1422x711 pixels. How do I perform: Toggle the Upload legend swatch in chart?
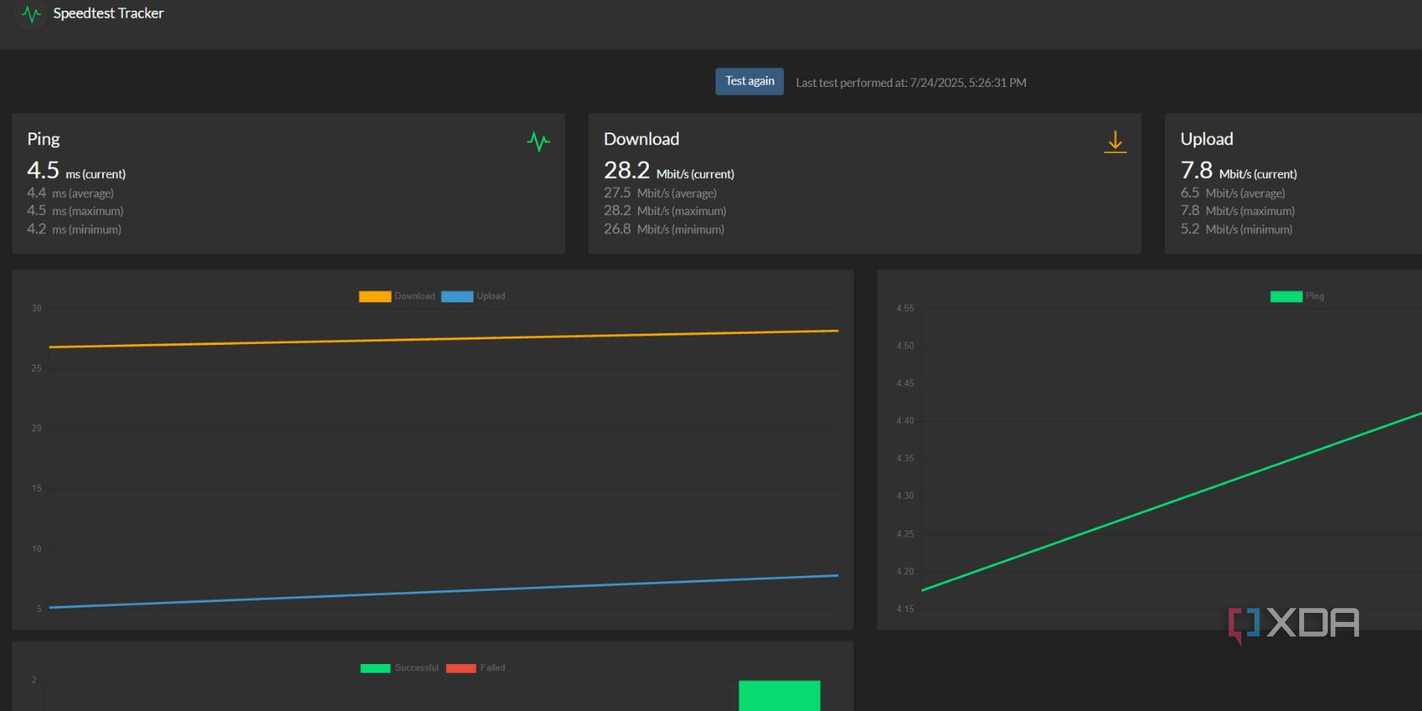point(457,296)
